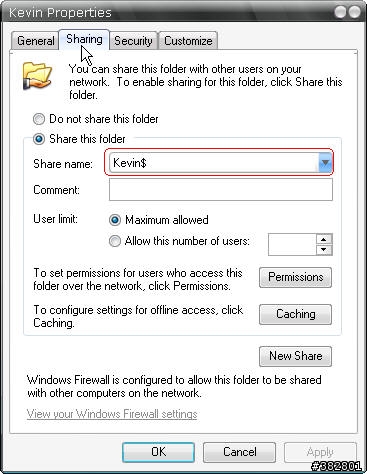Select Allow this number of users
Image resolution: width=367 pixels, height=474 pixels.
click(x=115, y=241)
